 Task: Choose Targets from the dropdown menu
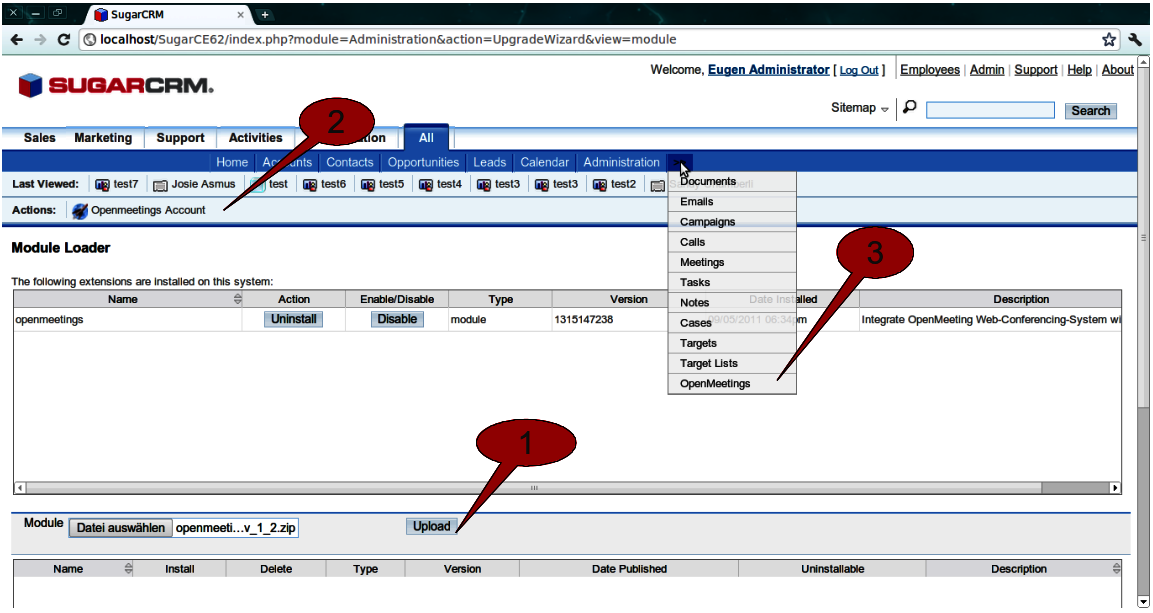[x=732, y=343]
